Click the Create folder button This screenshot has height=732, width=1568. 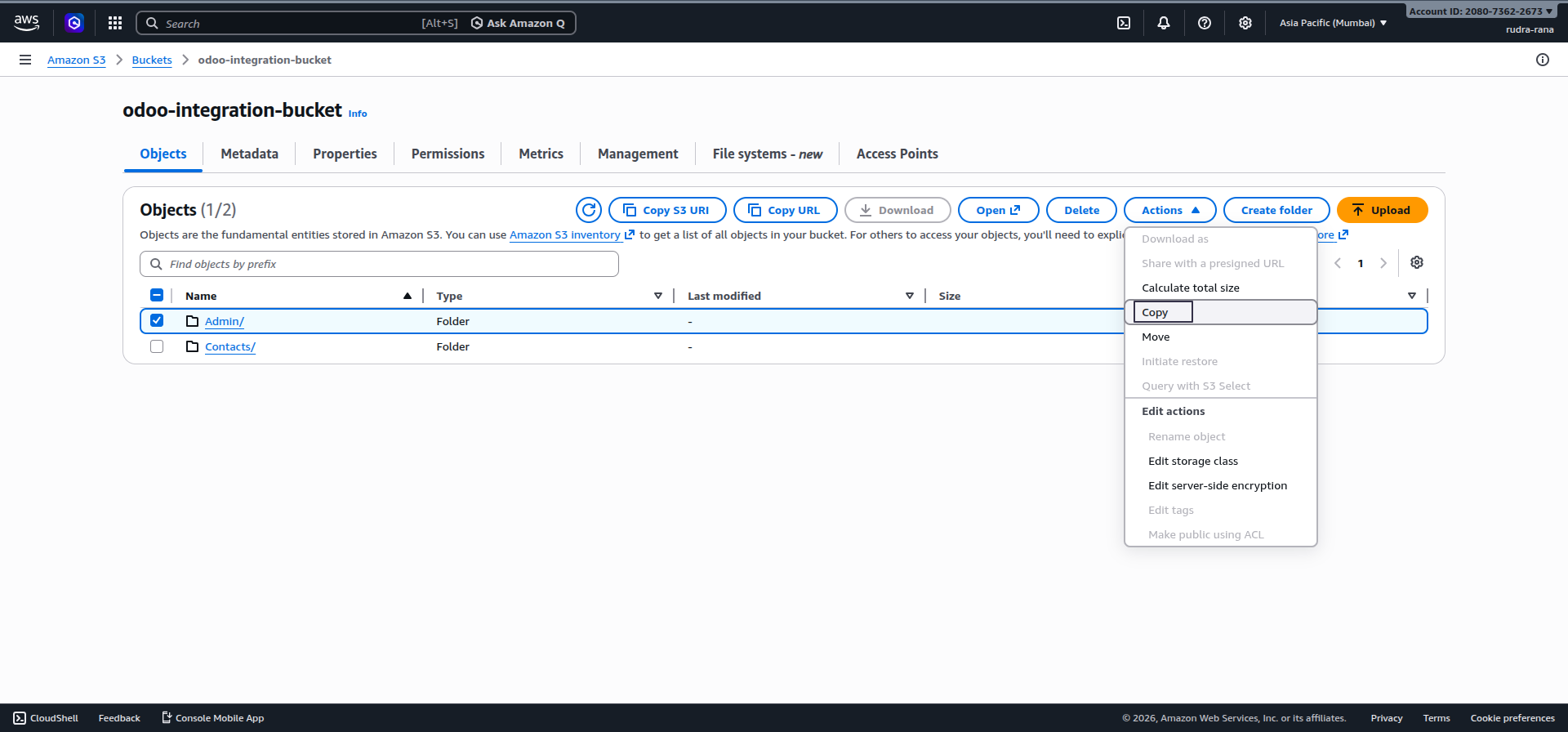point(1276,210)
